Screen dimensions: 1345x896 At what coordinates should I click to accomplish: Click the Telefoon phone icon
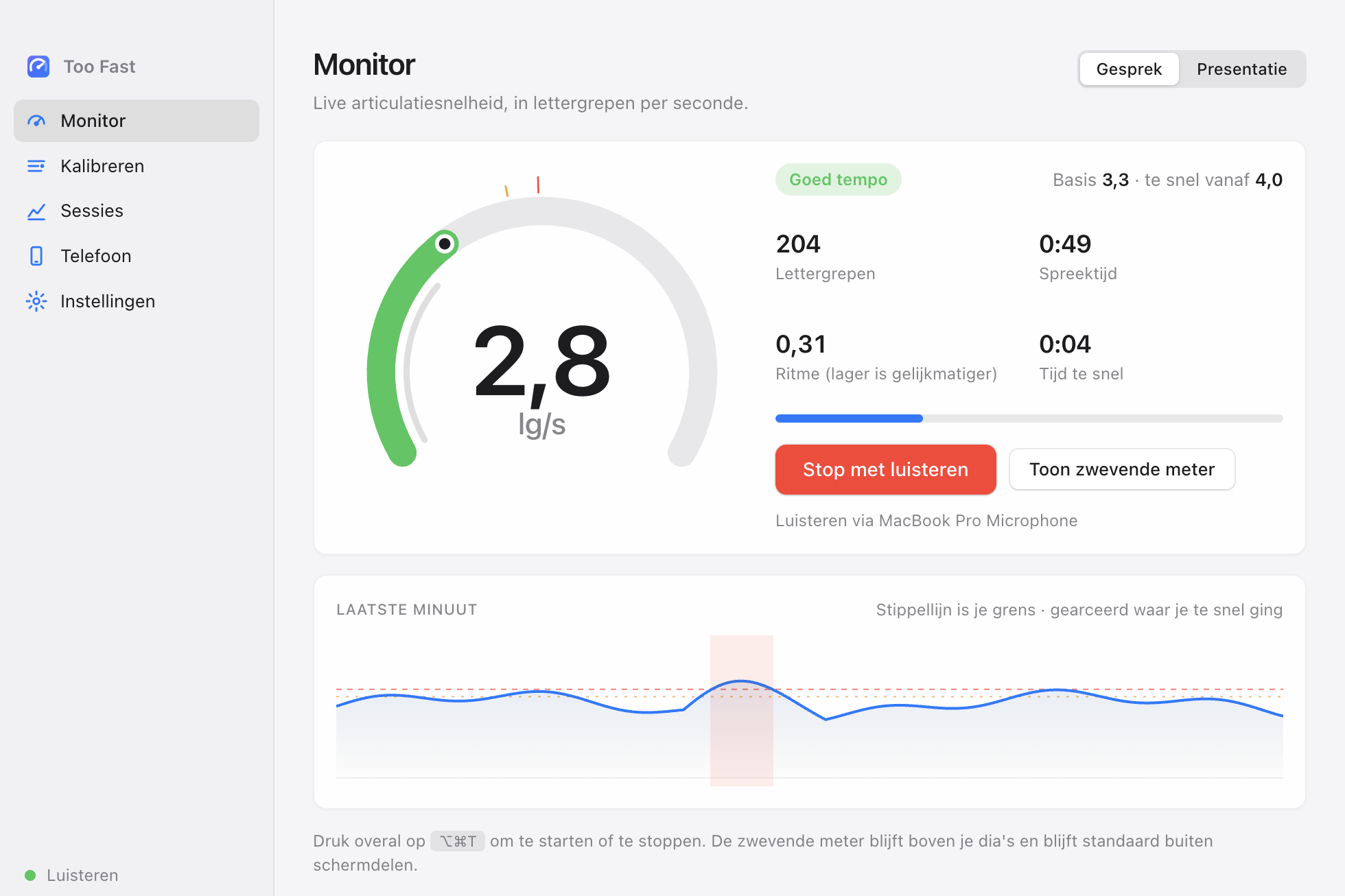click(x=36, y=256)
